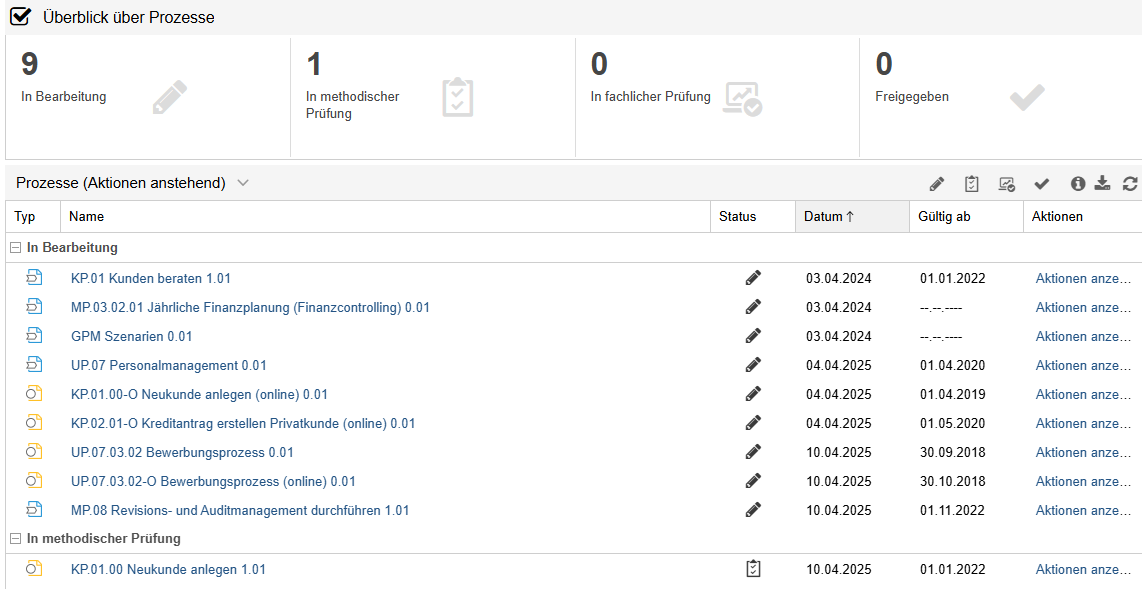This screenshot has width=1142, height=589.
Task: Click the pencil edit icon in toolbar
Action: click(x=936, y=184)
